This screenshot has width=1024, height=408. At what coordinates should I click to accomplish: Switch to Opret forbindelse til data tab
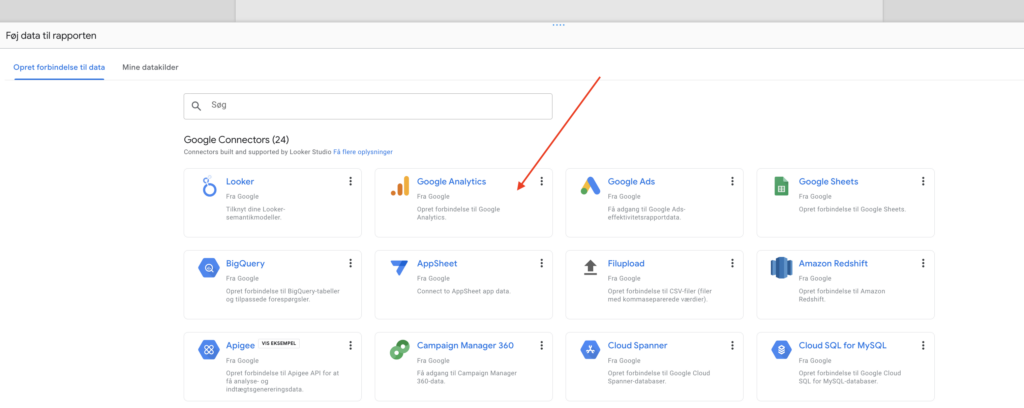point(59,67)
